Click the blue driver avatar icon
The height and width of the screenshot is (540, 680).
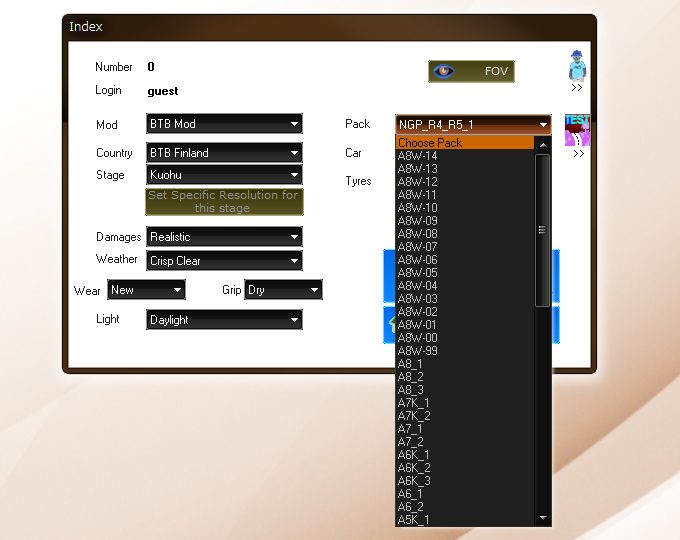tap(577, 65)
